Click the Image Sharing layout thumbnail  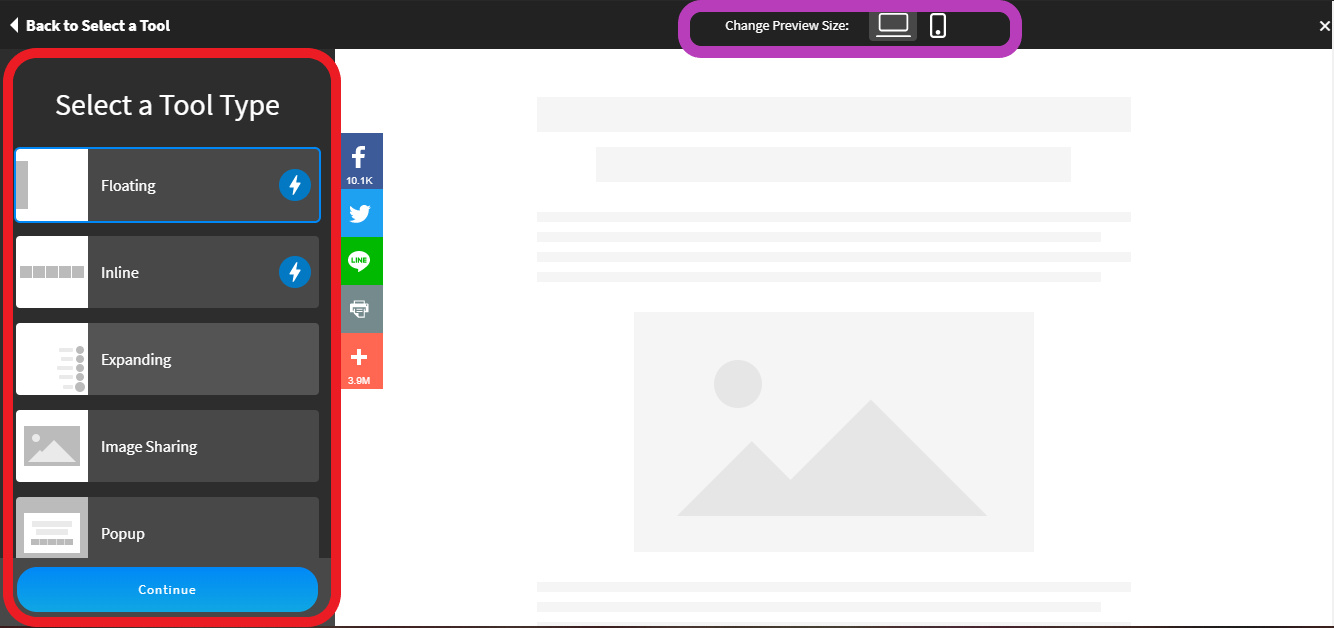52,446
